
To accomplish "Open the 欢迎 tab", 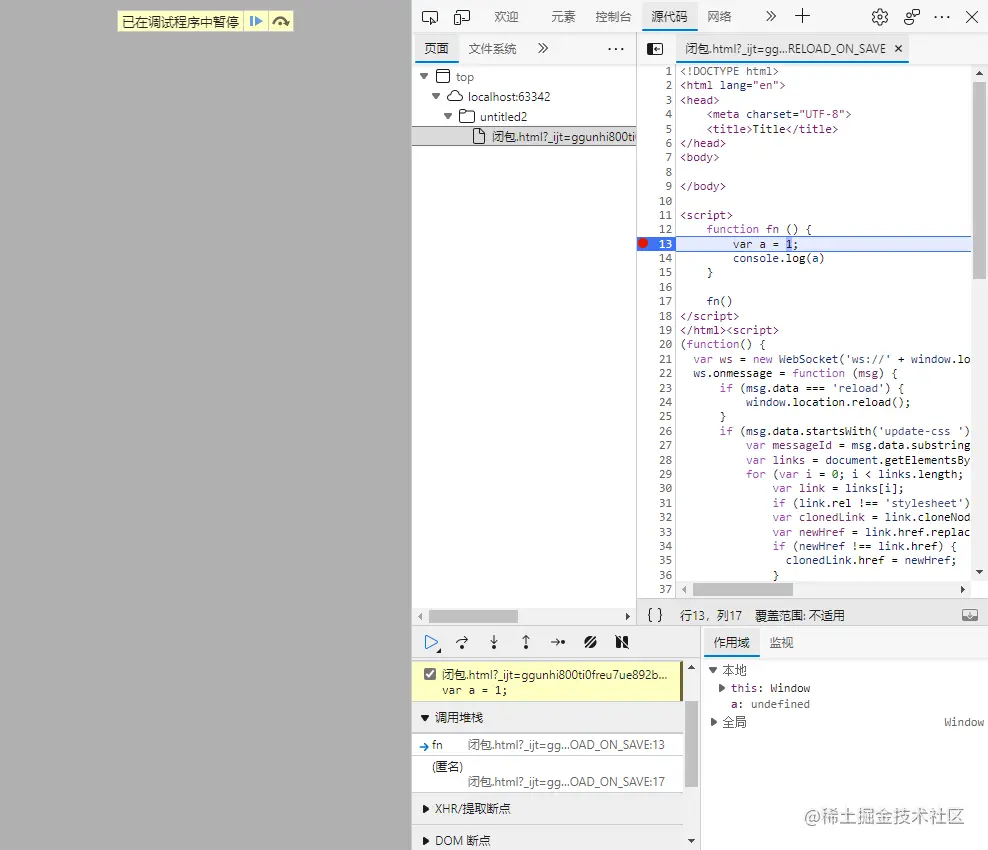I will tap(506, 17).
